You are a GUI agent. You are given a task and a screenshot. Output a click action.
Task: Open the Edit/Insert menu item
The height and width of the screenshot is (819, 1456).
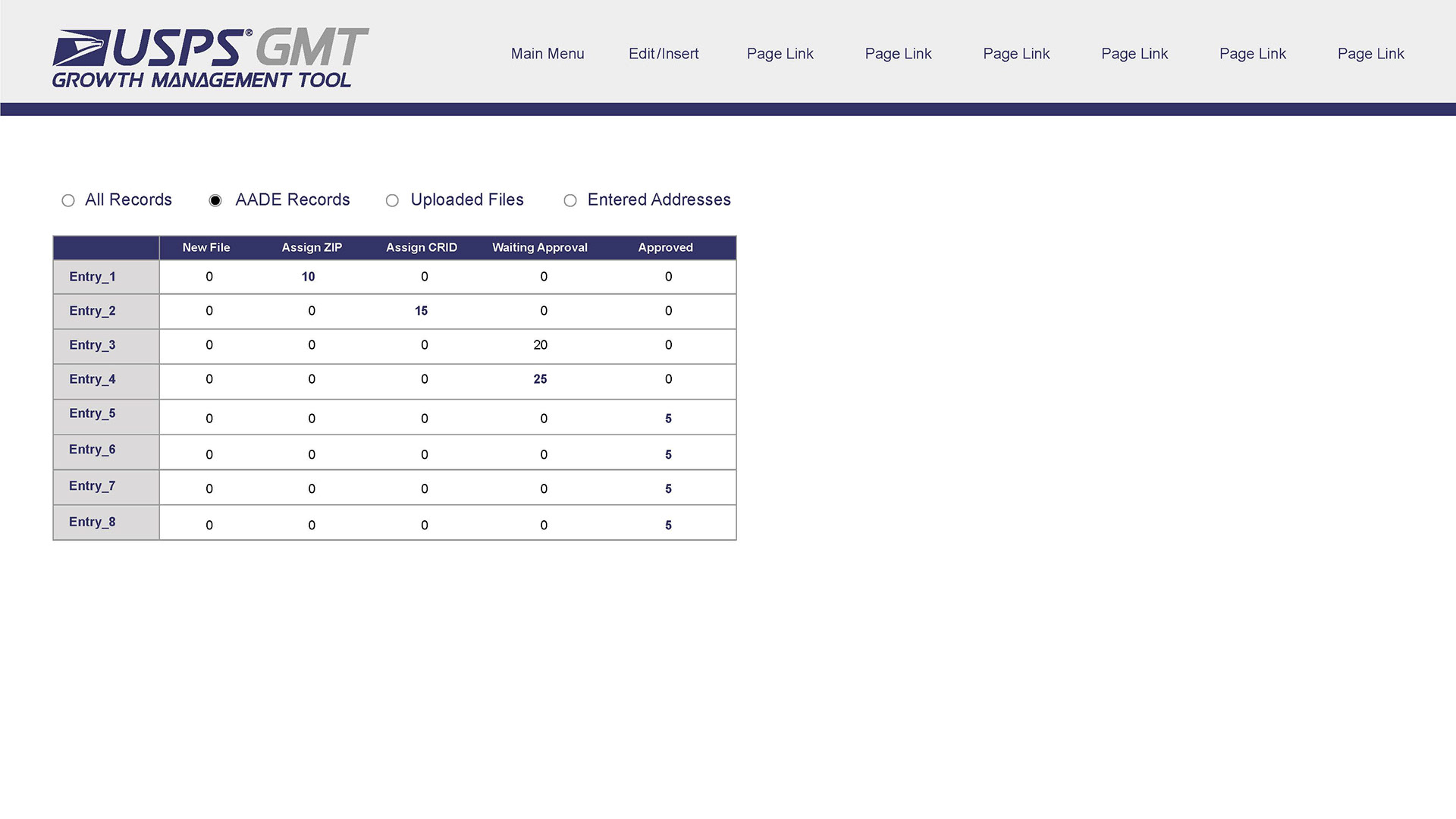tap(664, 54)
